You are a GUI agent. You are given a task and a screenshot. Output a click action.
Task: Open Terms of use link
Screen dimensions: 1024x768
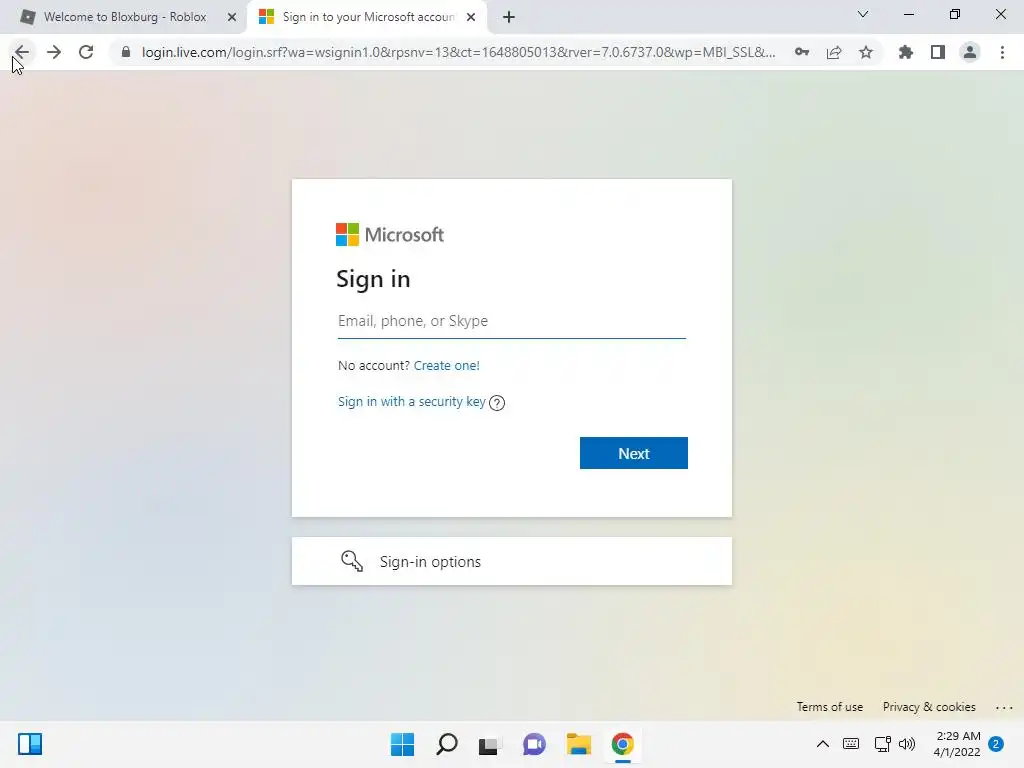pos(829,707)
